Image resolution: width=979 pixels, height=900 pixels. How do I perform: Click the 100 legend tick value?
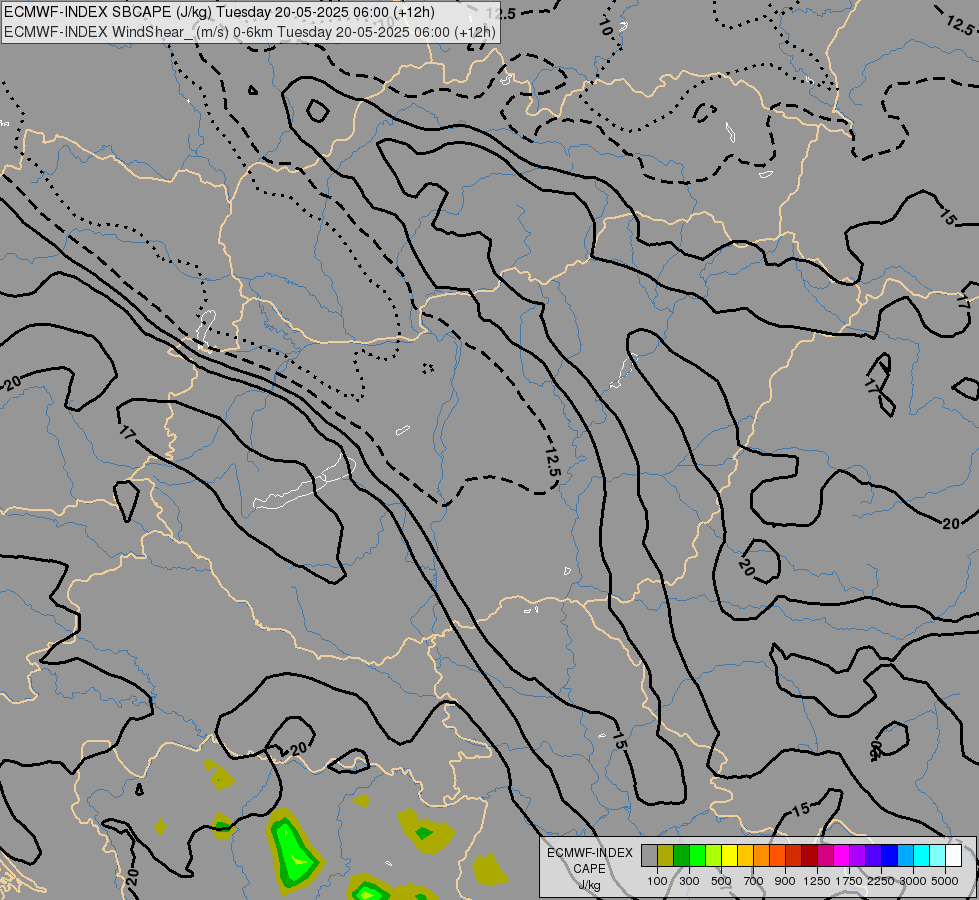(657, 881)
